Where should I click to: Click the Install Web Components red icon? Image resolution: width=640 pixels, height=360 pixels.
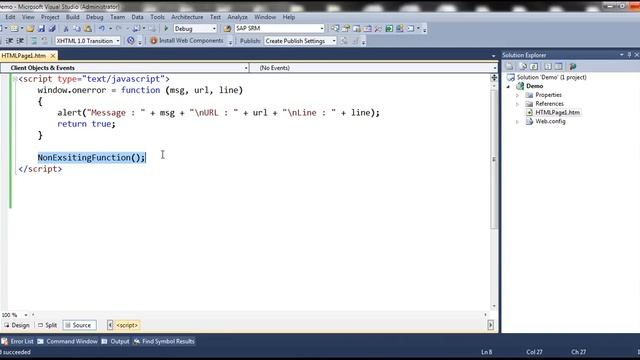(153, 41)
